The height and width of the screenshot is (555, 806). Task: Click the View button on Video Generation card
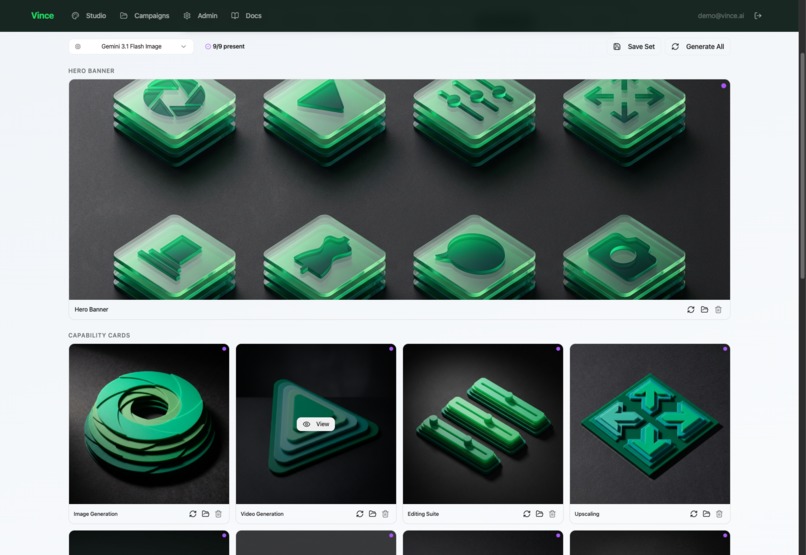pyautogui.click(x=316, y=424)
